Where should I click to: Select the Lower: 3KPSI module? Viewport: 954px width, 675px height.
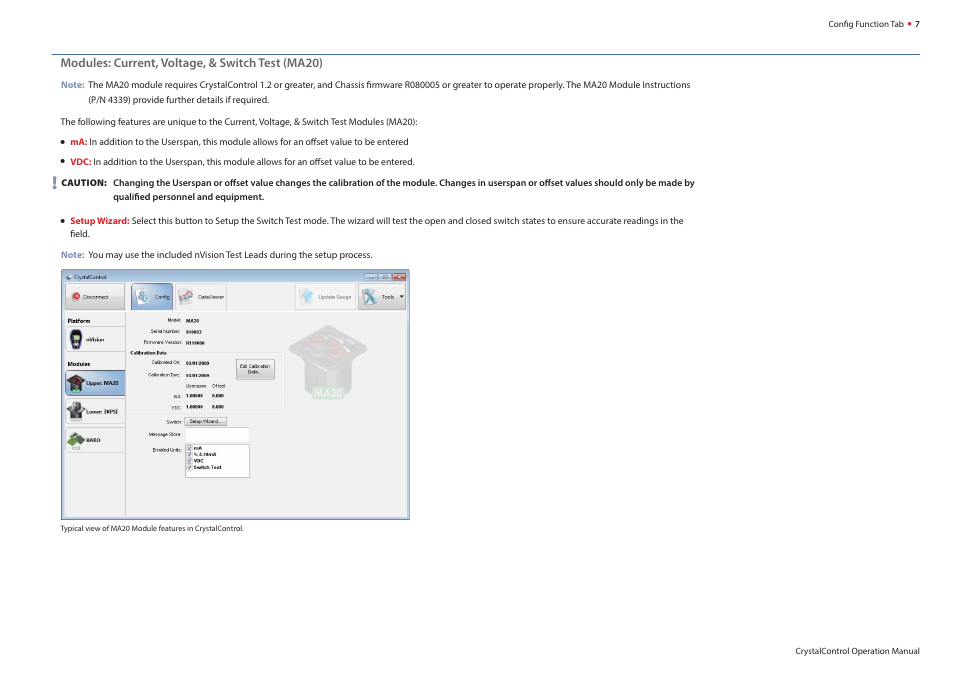tap(95, 411)
